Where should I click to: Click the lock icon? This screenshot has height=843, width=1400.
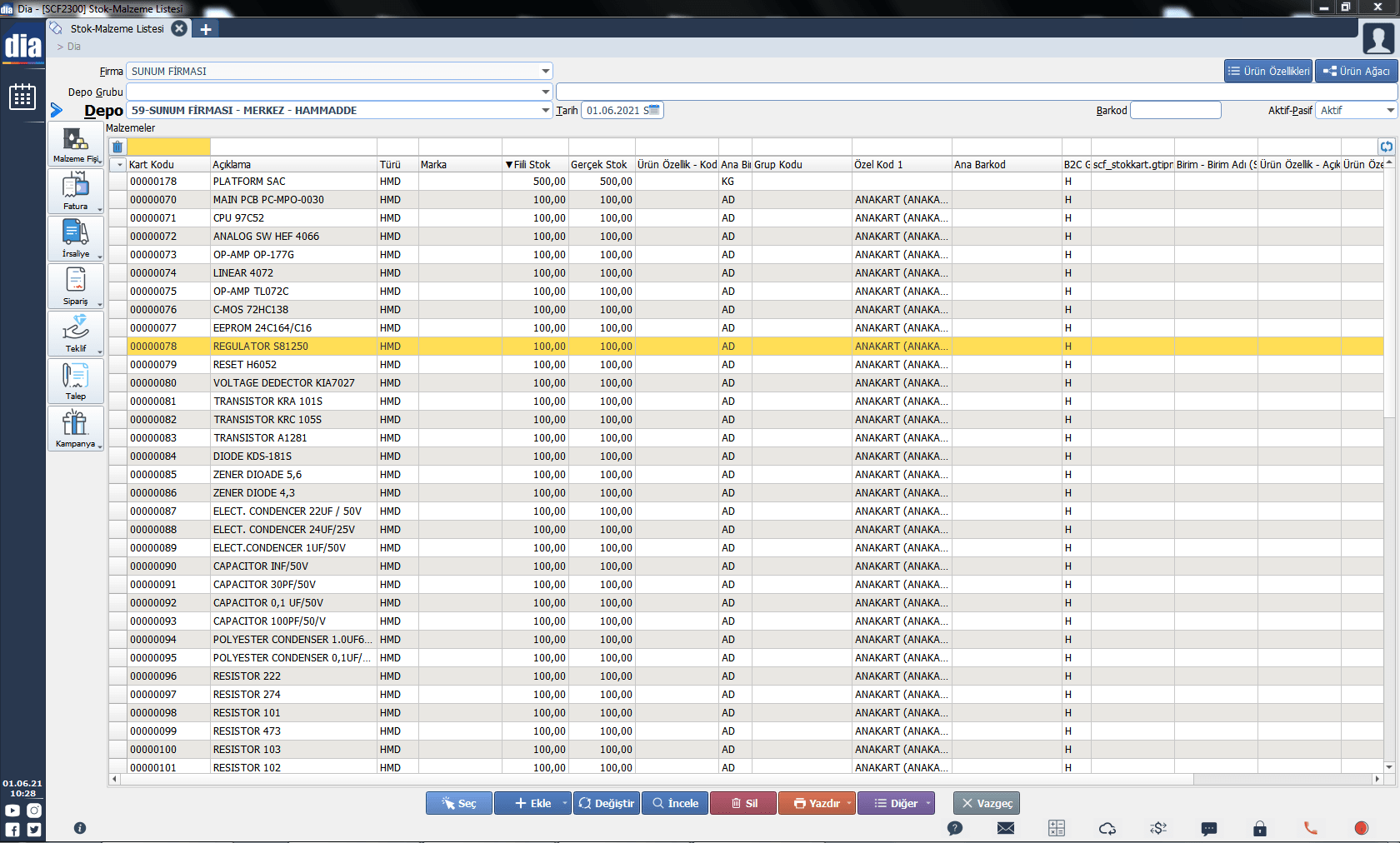[1260, 828]
